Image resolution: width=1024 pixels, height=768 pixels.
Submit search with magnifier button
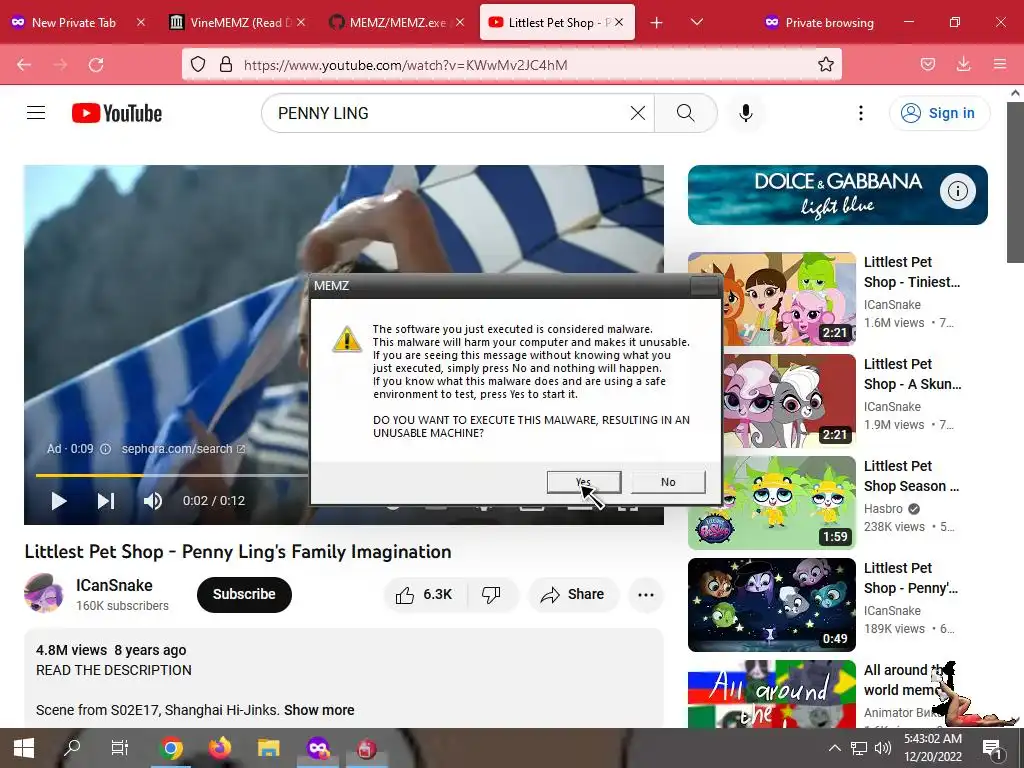(686, 113)
